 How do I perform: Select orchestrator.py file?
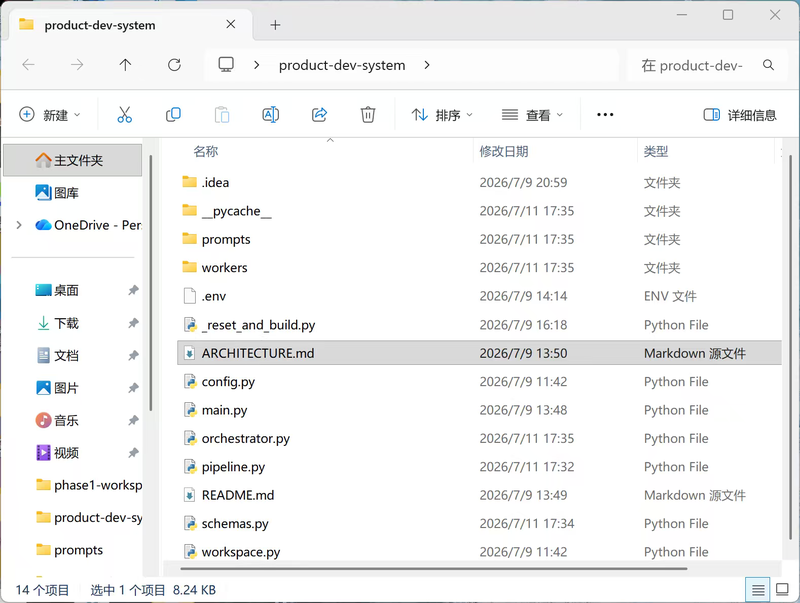pos(236,438)
